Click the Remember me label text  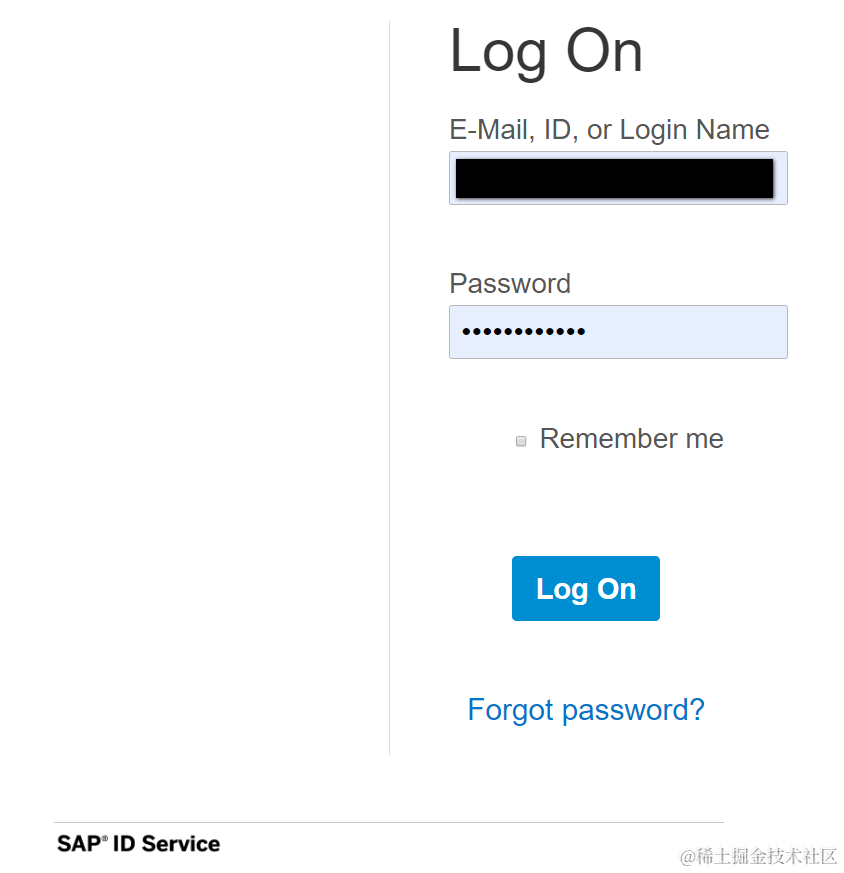click(x=631, y=439)
